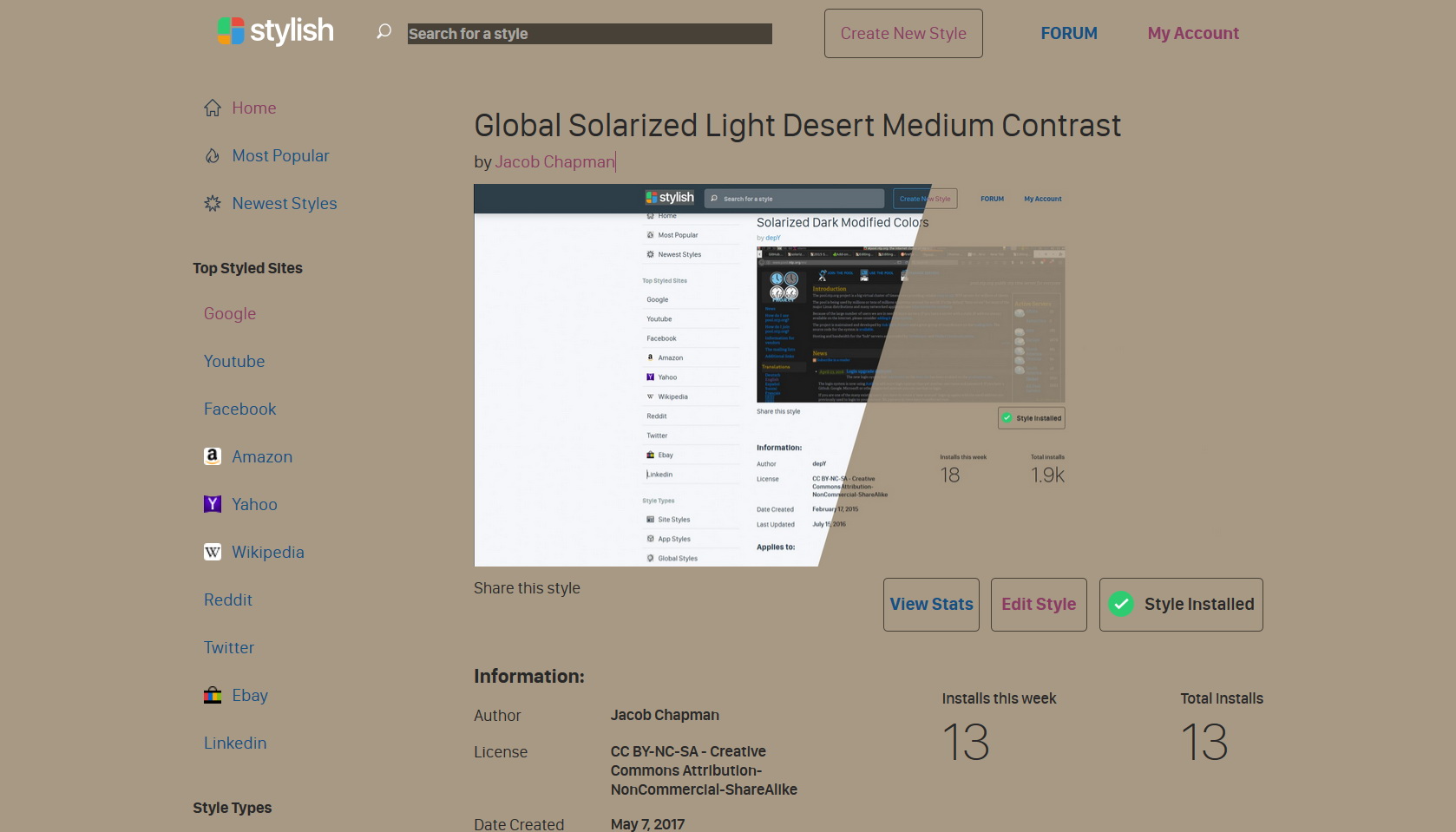1456x832 pixels.
Task: Click the Edit Style button
Action: [x=1038, y=605]
